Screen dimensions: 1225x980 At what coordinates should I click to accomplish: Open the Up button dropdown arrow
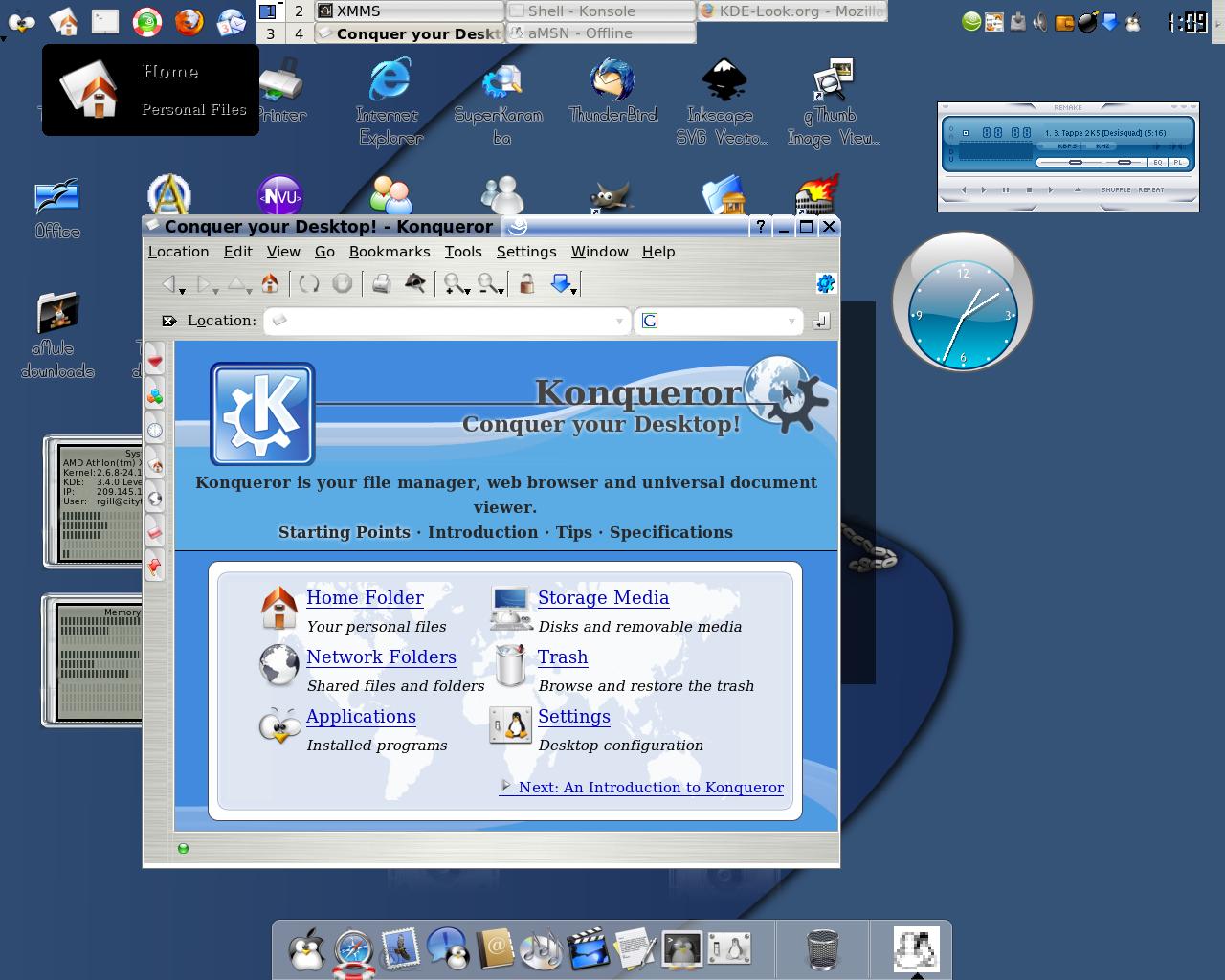click(250, 291)
